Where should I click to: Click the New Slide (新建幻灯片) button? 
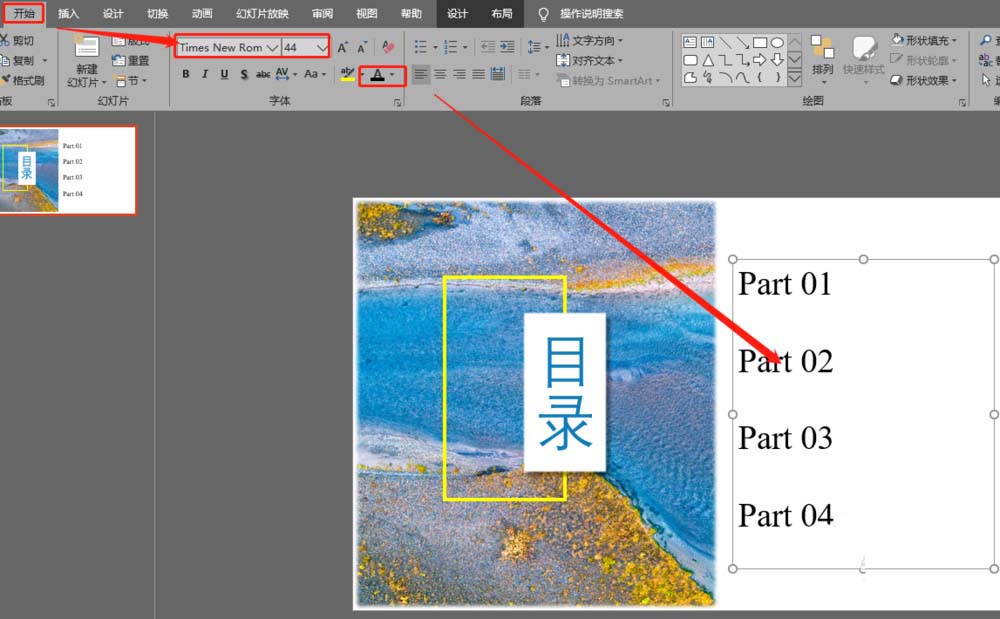[x=87, y=62]
